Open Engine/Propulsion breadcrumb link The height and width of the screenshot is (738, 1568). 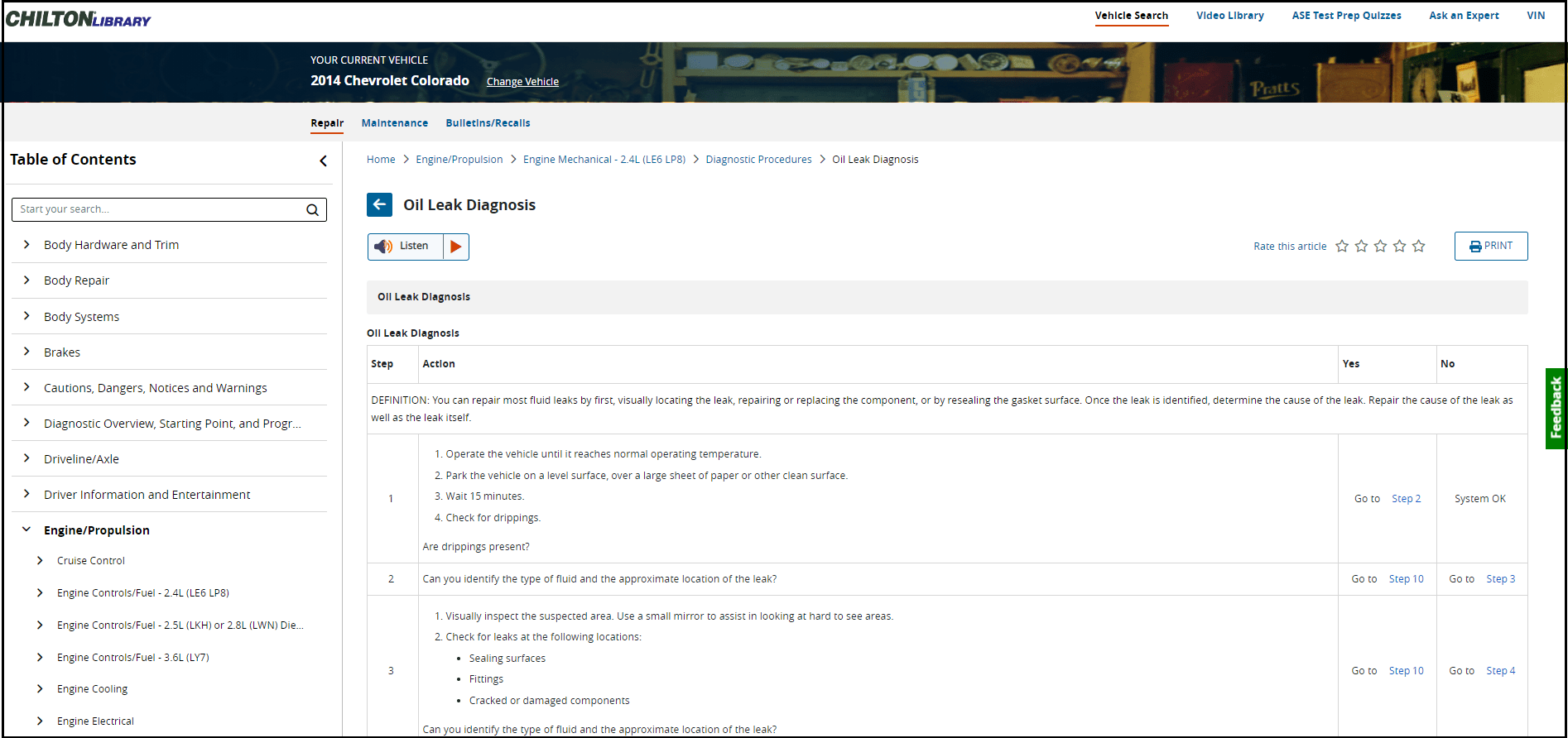[x=459, y=160]
